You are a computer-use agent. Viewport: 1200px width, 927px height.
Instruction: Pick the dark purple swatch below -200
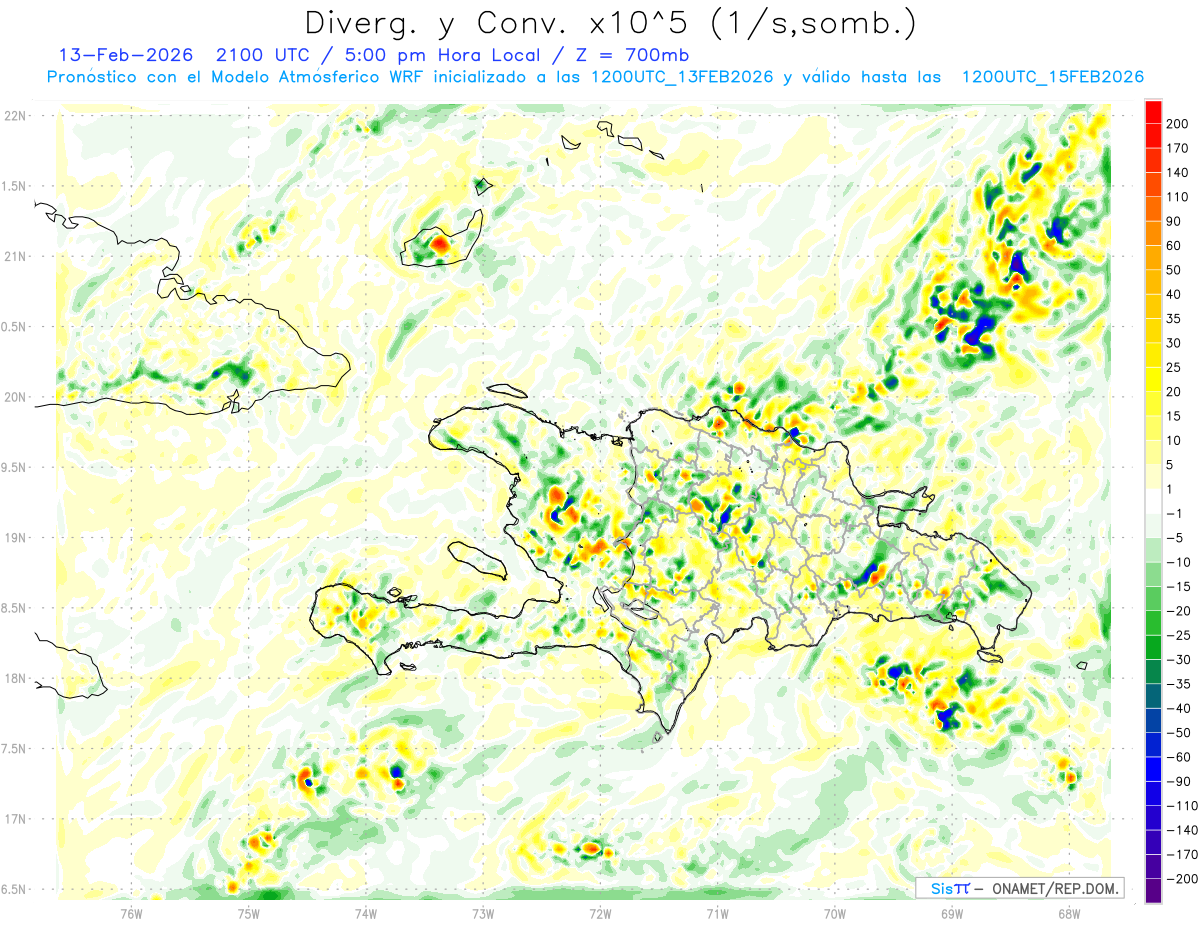tap(1154, 892)
